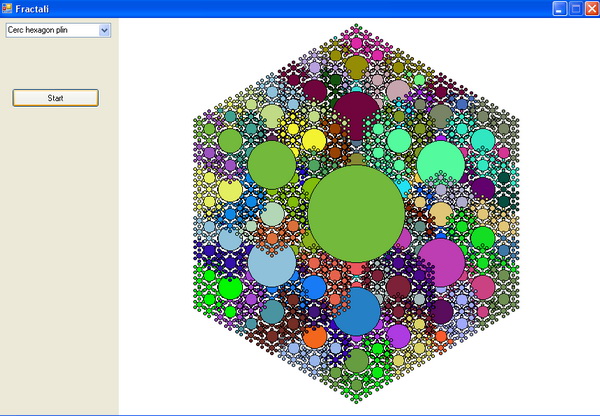Click the large blue circle at the bottom
Image resolution: width=600 pixels, height=416 pixels.
pyautogui.click(x=357, y=311)
